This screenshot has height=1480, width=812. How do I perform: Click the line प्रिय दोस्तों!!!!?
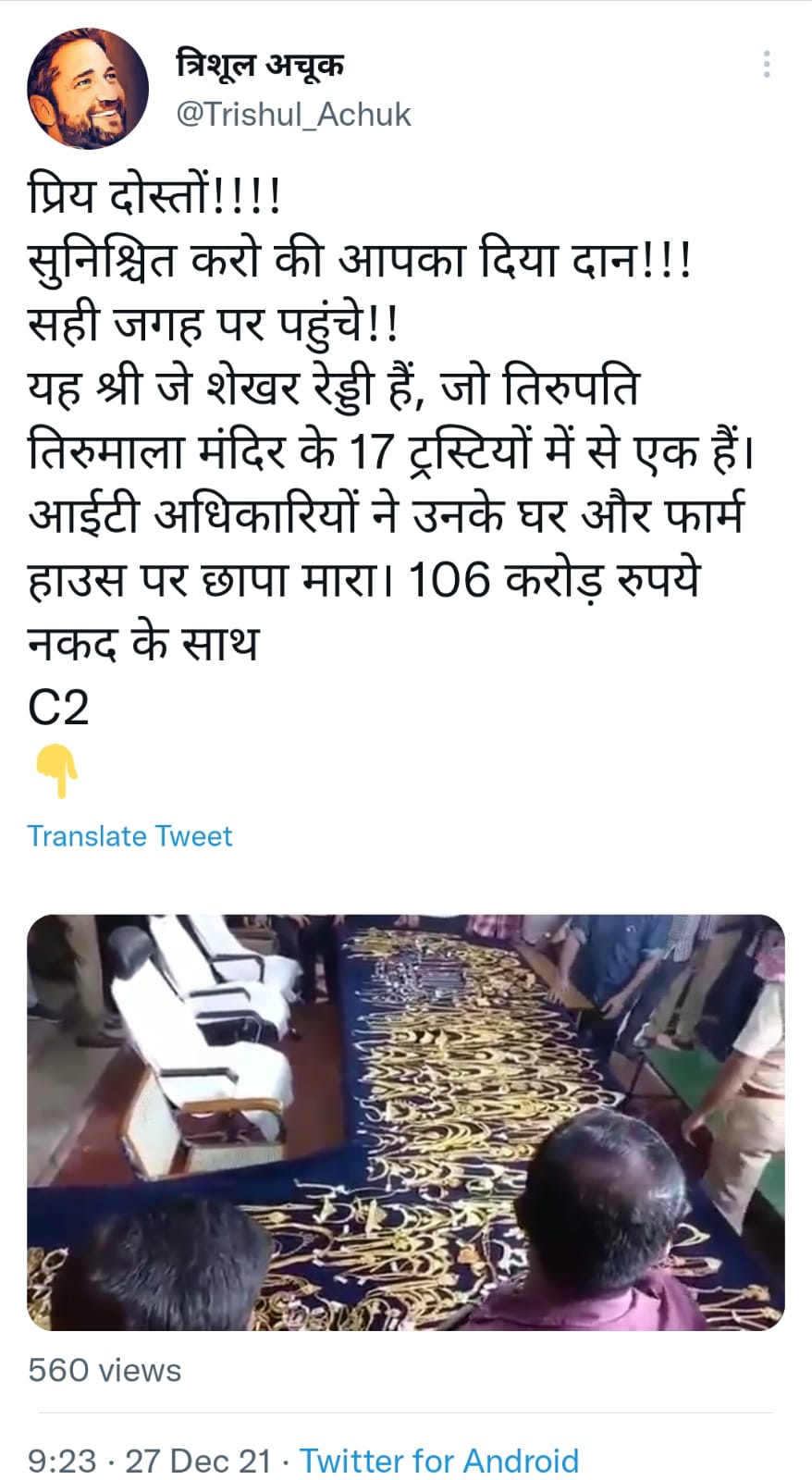[154, 196]
